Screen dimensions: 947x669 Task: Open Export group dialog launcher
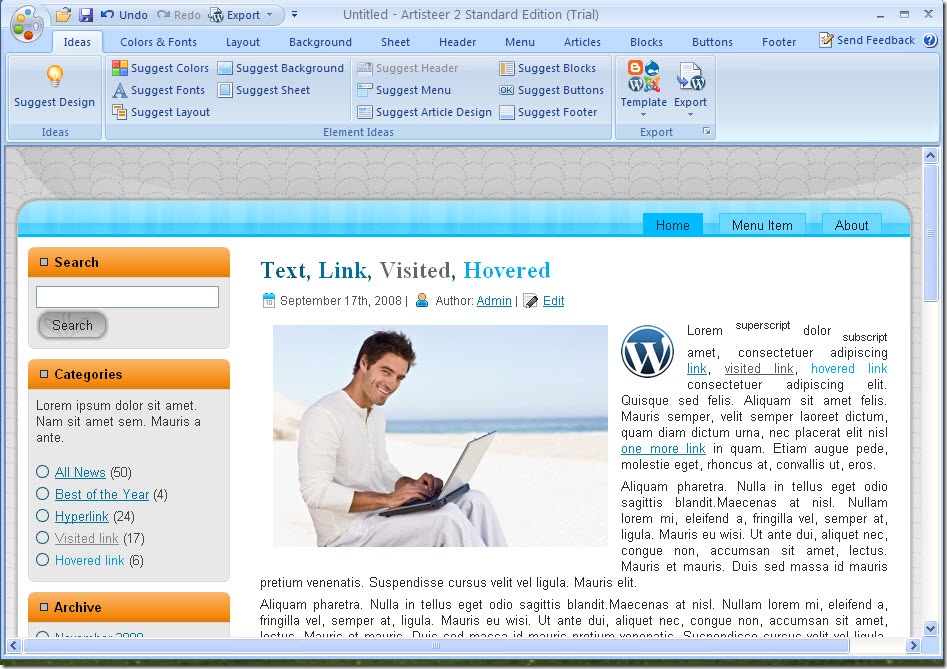coord(707,131)
